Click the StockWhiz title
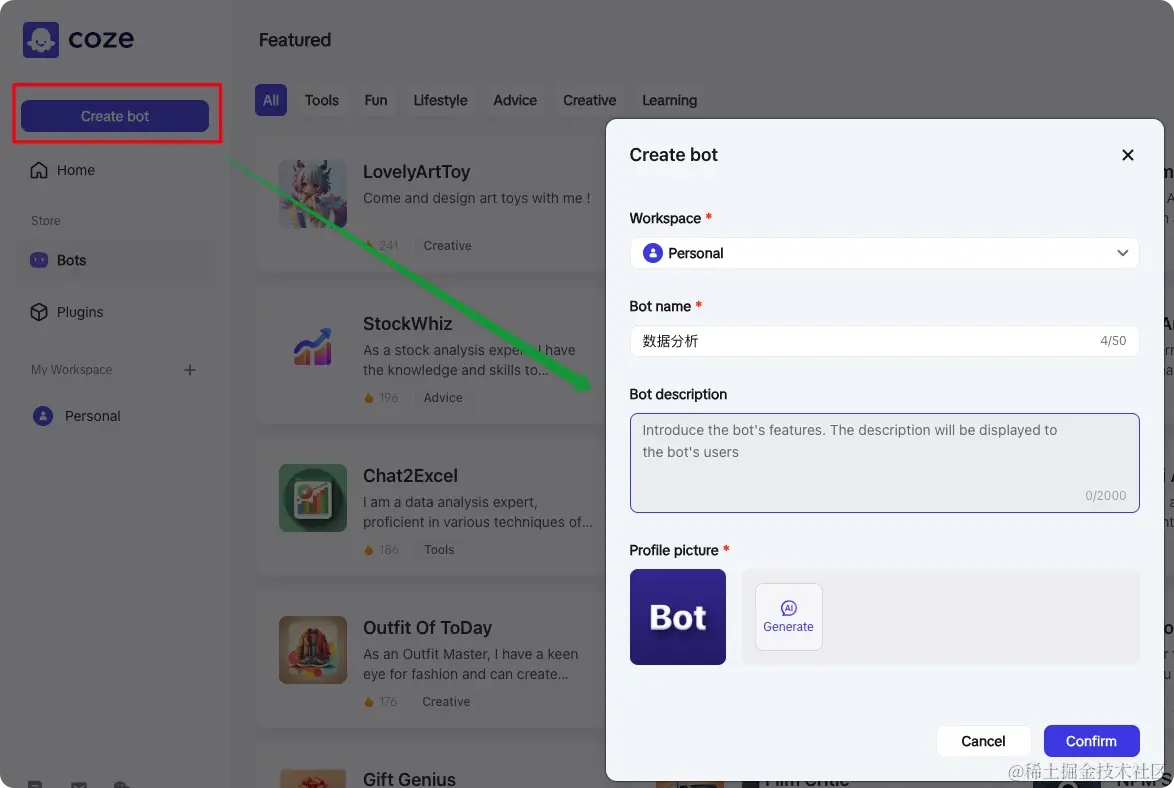The image size is (1174, 788). pyautogui.click(x=407, y=324)
